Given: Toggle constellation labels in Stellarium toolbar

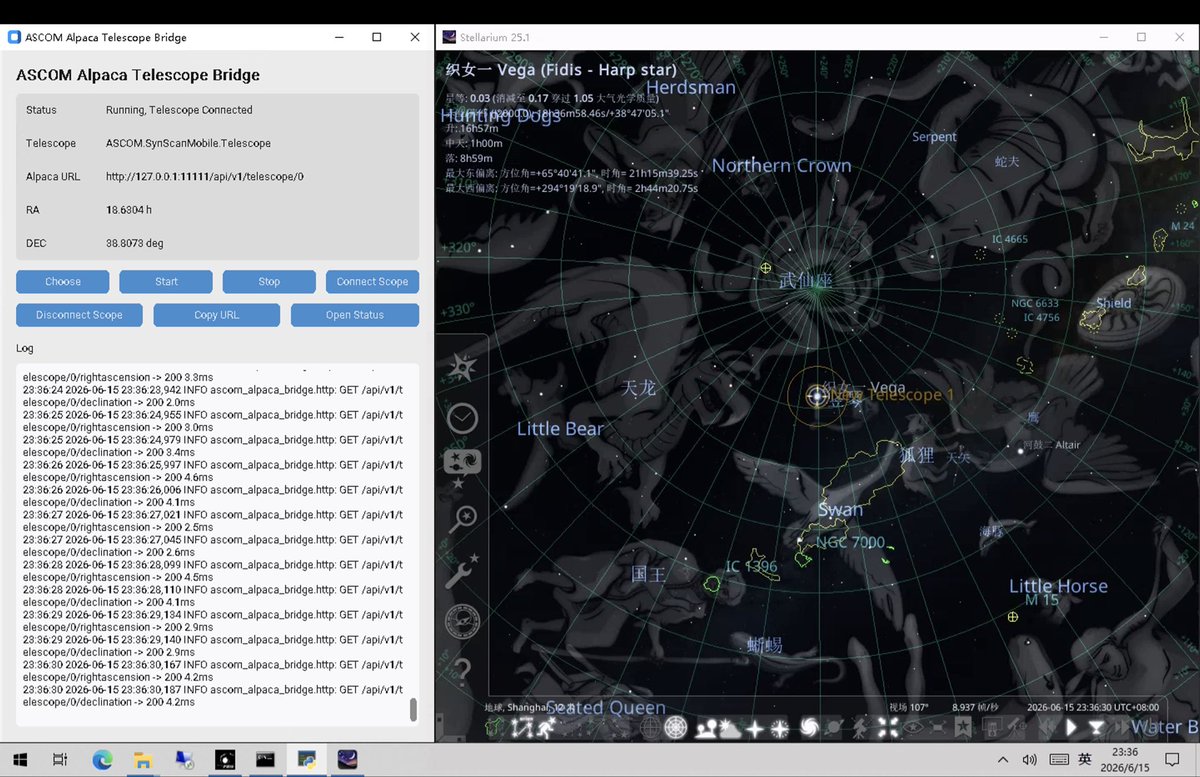Looking at the screenshot, I should 521,727.
